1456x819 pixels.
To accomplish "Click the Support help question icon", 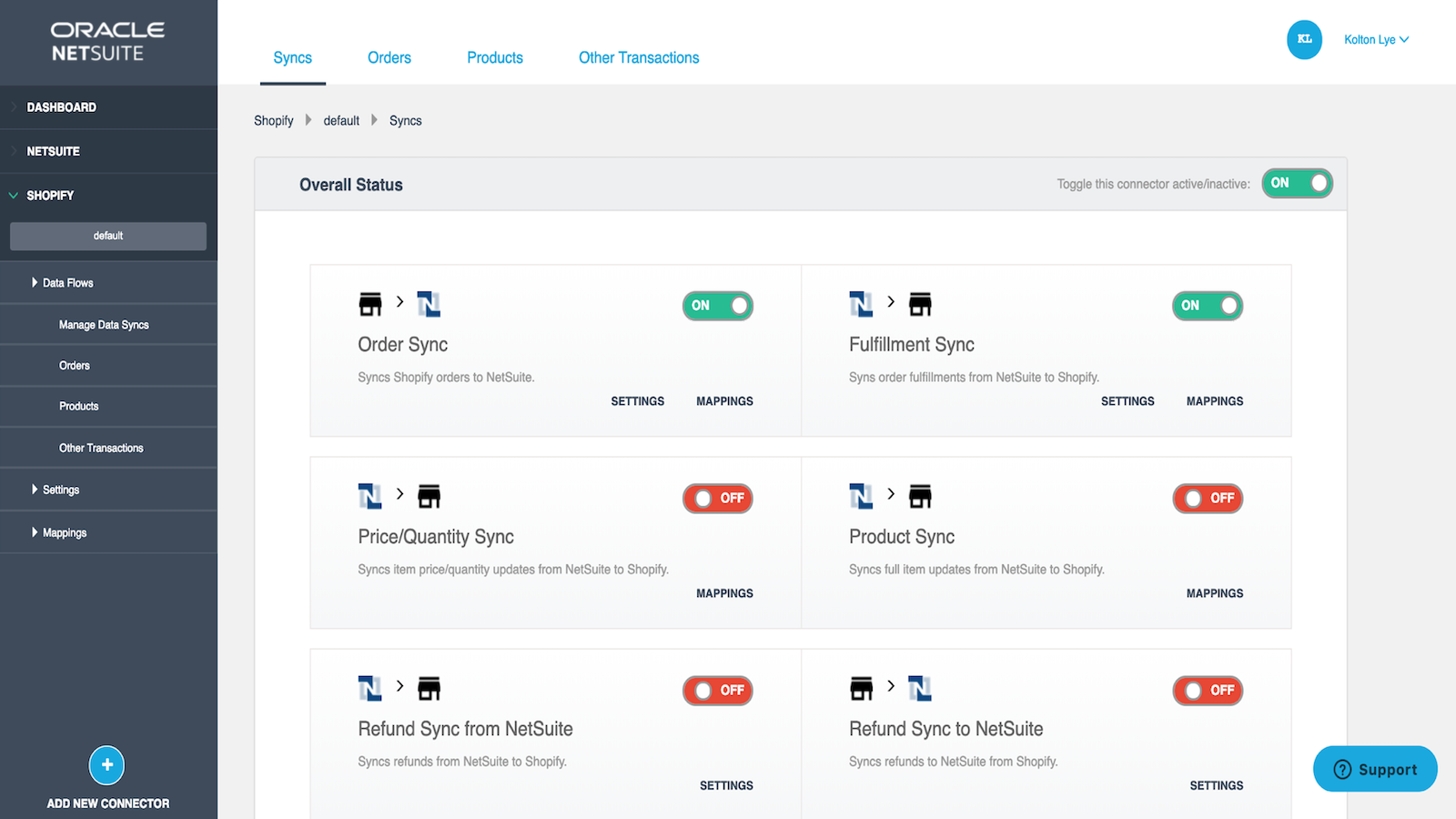I will [1342, 770].
